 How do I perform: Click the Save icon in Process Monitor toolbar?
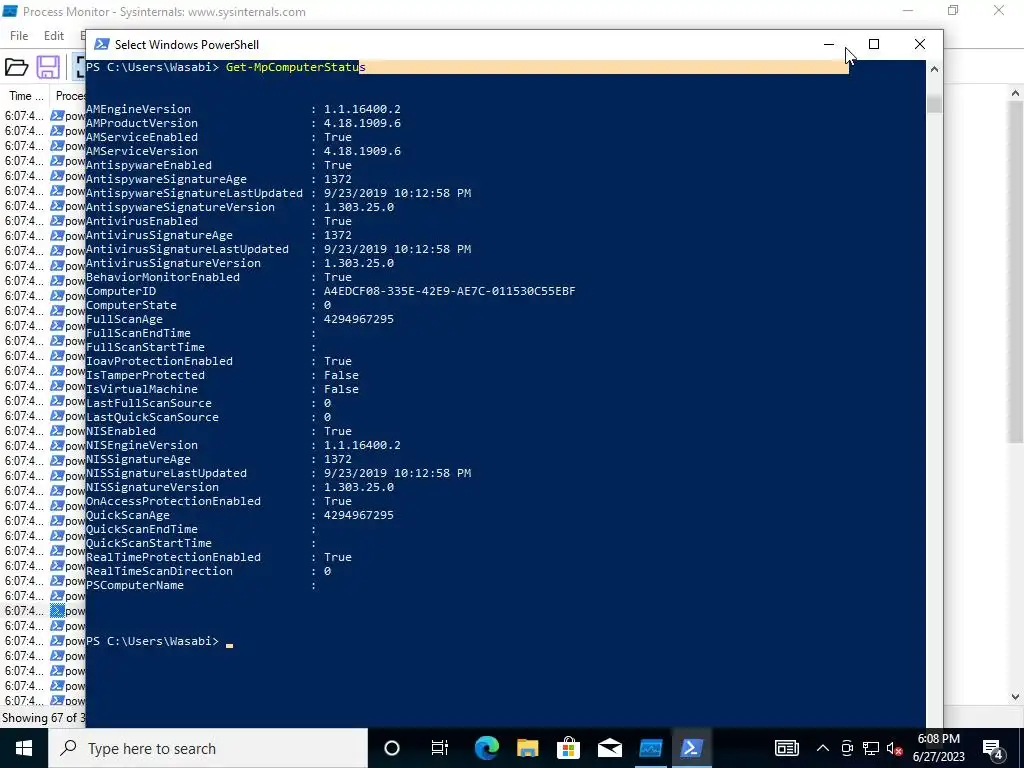coord(48,67)
